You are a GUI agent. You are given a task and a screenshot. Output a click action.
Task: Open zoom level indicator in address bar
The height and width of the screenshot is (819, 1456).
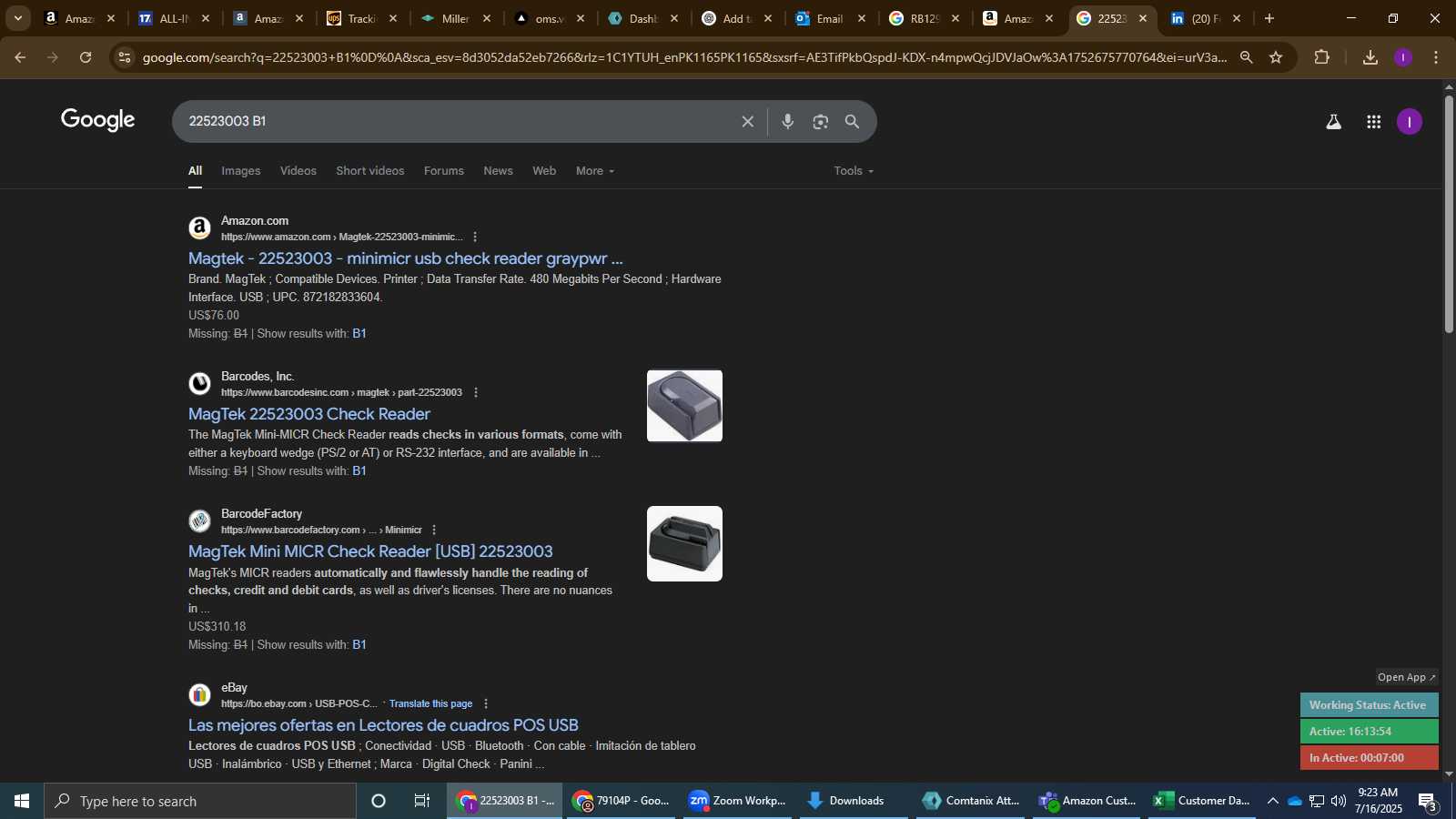pyautogui.click(x=1247, y=57)
